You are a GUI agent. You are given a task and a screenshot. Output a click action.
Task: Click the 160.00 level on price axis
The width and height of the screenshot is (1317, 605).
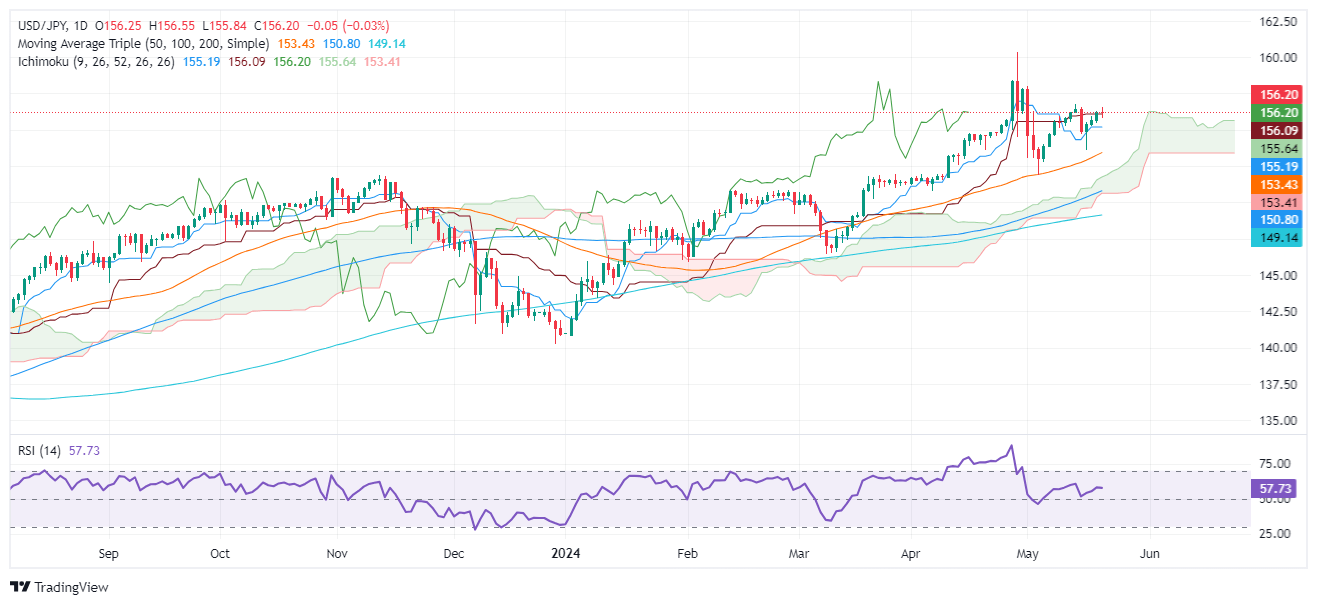pos(1278,58)
